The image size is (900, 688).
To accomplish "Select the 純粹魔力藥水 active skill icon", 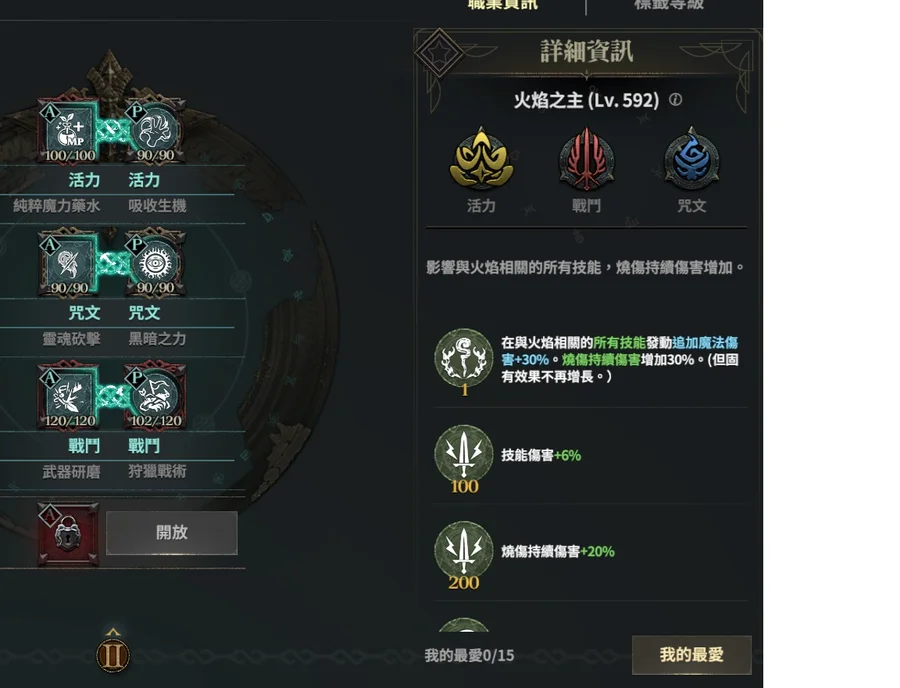I will pos(68,131).
